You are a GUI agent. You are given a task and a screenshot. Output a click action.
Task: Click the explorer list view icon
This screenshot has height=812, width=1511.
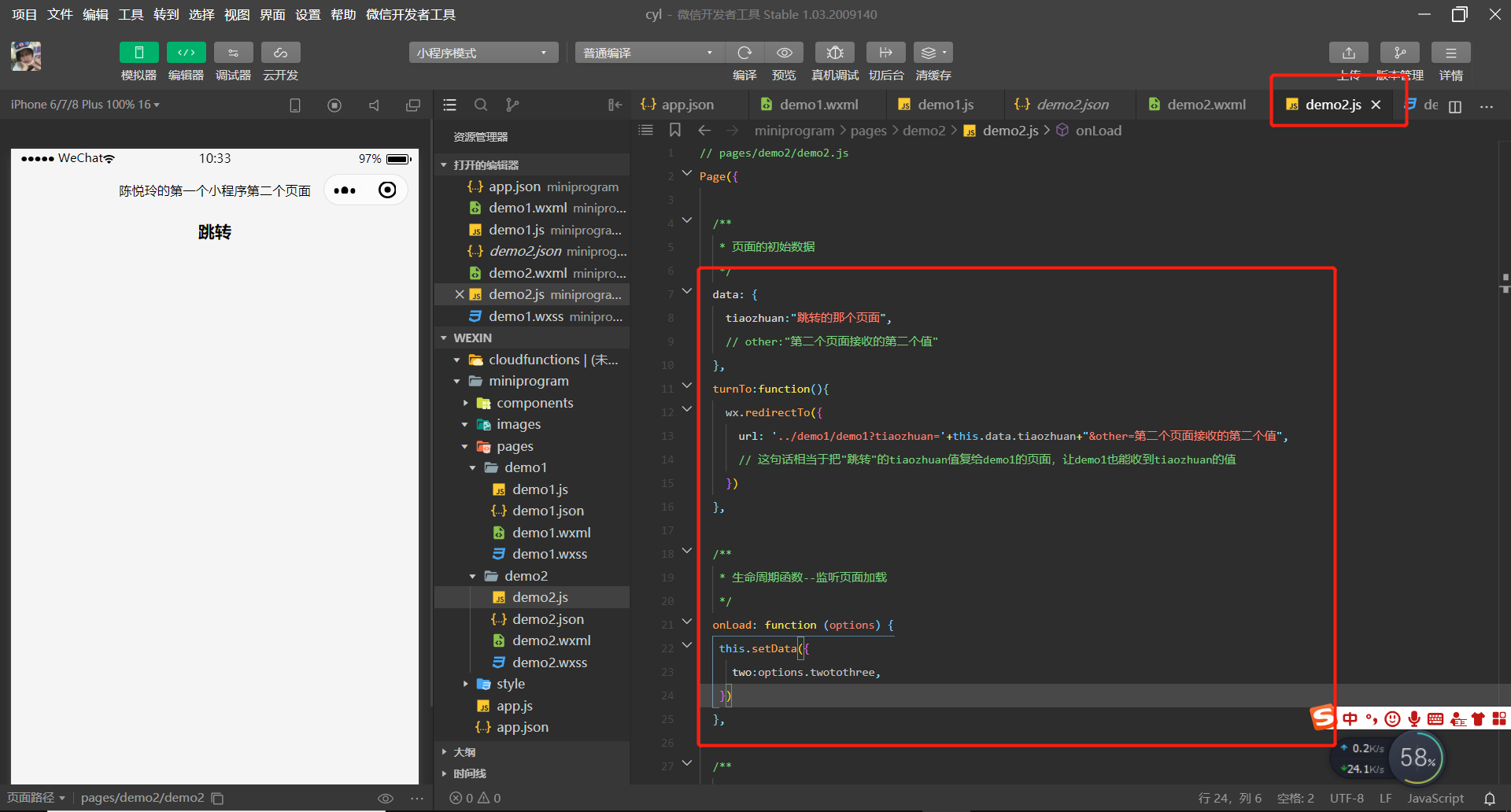tap(449, 105)
